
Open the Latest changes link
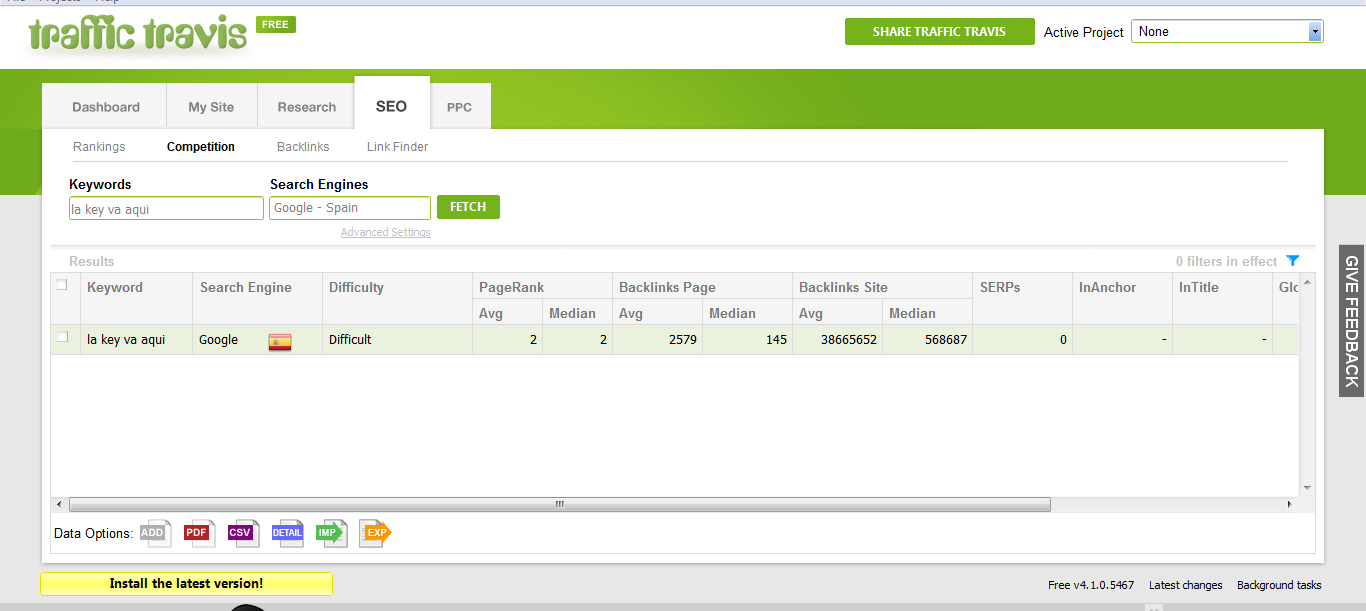point(1185,585)
